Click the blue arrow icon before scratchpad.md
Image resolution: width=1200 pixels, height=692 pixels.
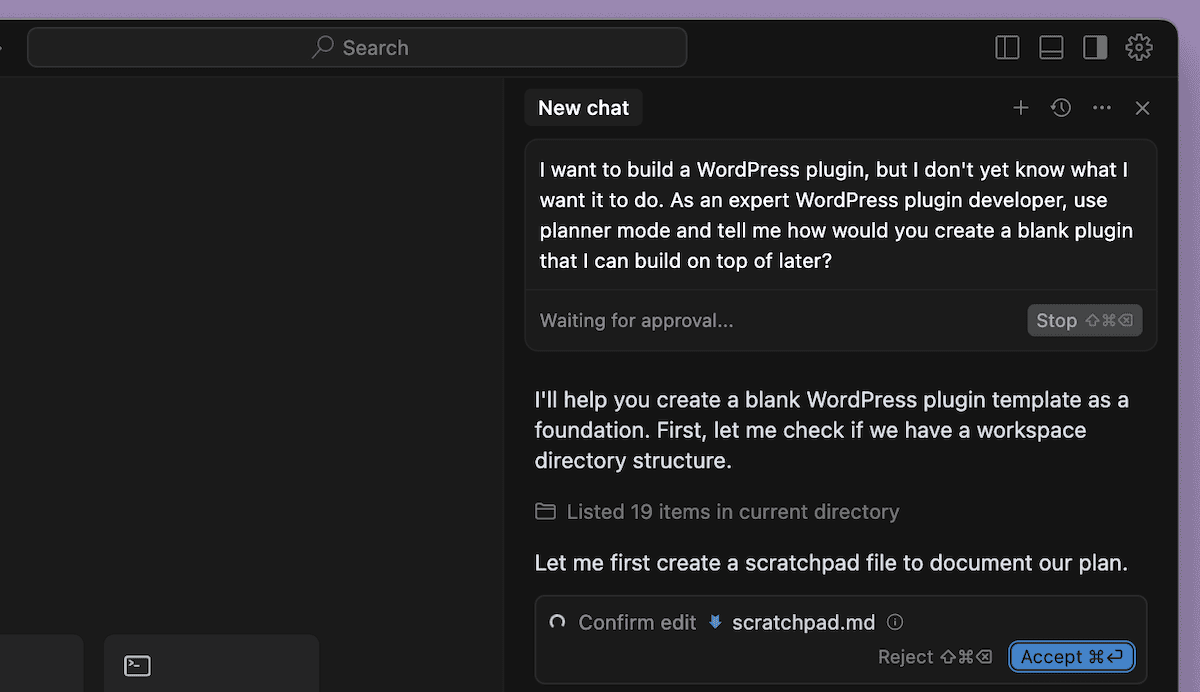pyautogui.click(x=715, y=622)
